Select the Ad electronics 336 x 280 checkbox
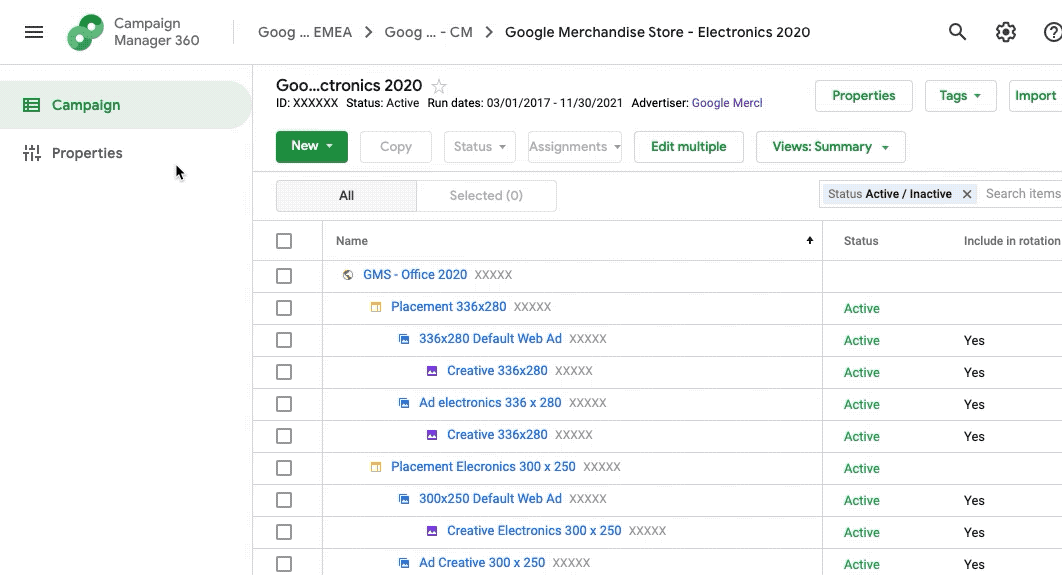This screenshot has width=1062, height=575. pyautogui.click(x=284, y=404)
